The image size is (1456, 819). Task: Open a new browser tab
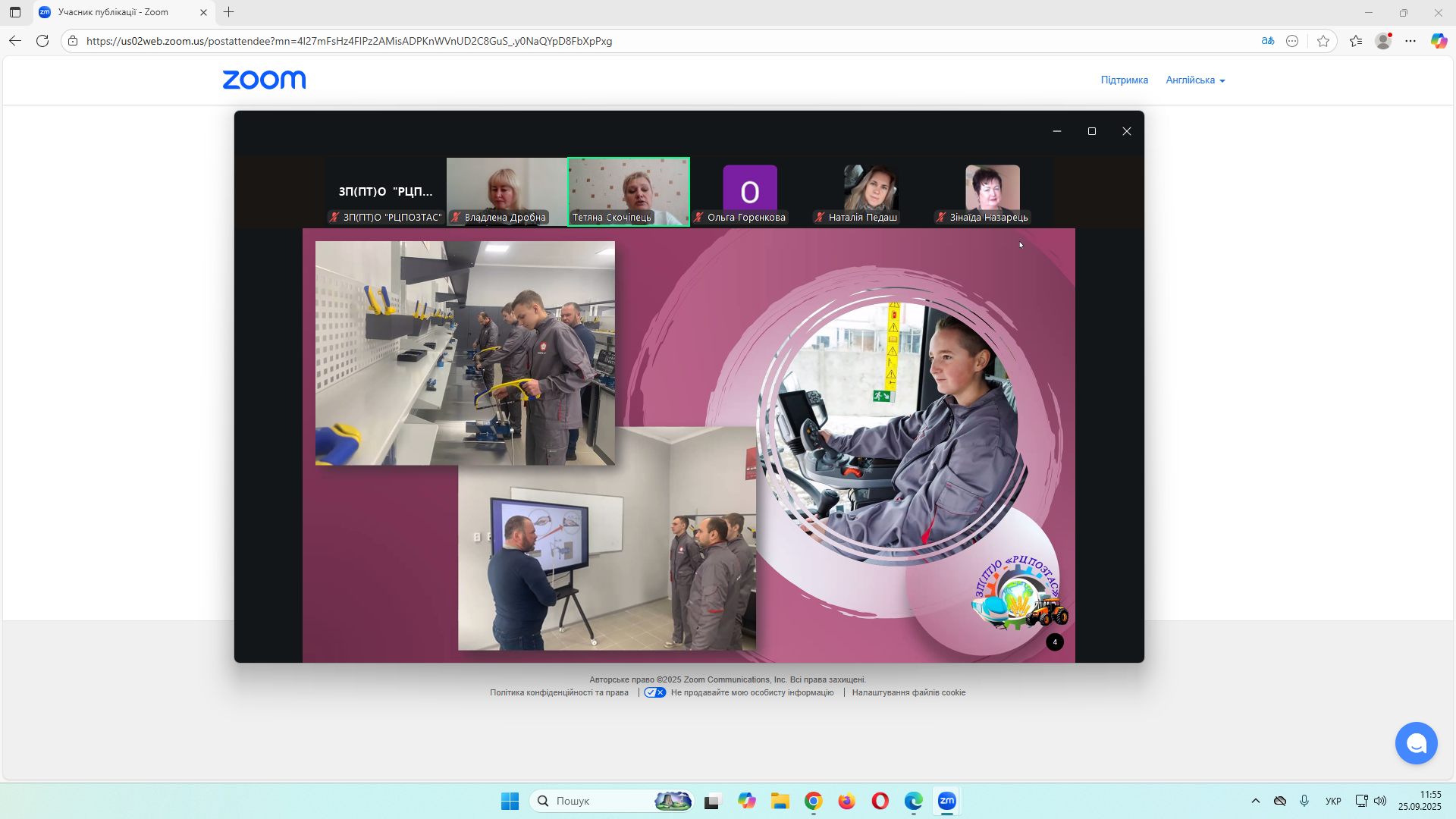pos(228,12)
